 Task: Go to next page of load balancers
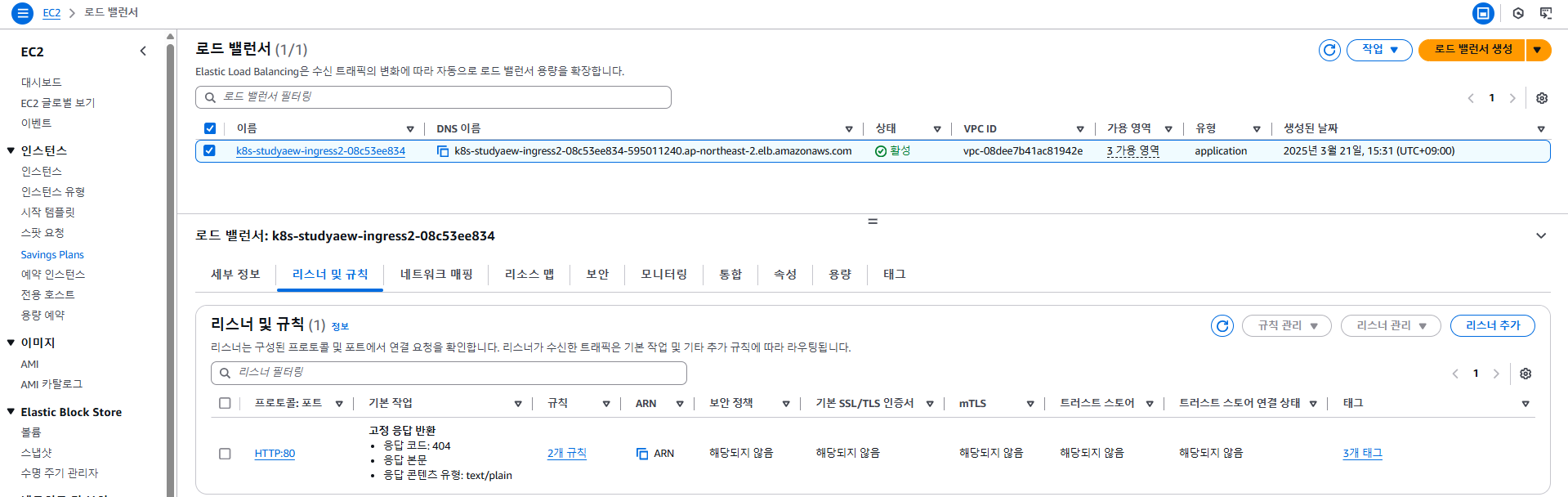pos(1512,98)
